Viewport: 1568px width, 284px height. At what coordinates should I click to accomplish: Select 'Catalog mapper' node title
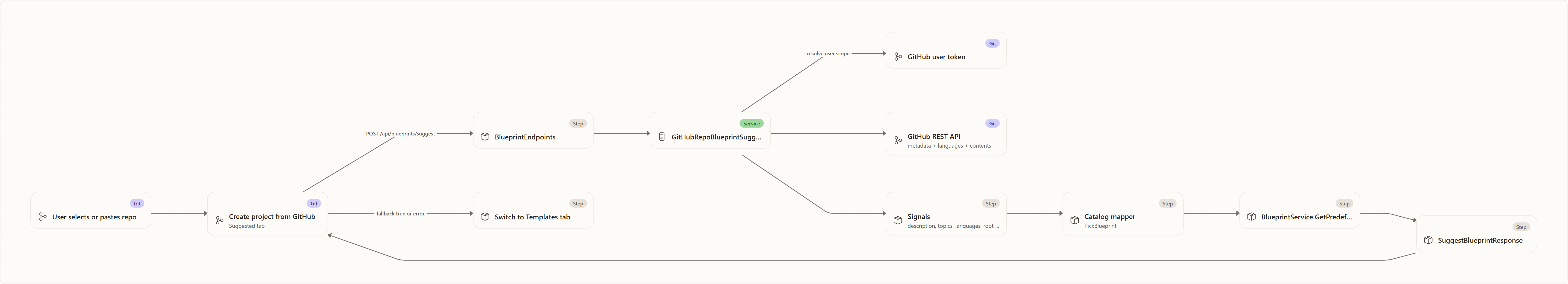click(x=1110, y=216)
